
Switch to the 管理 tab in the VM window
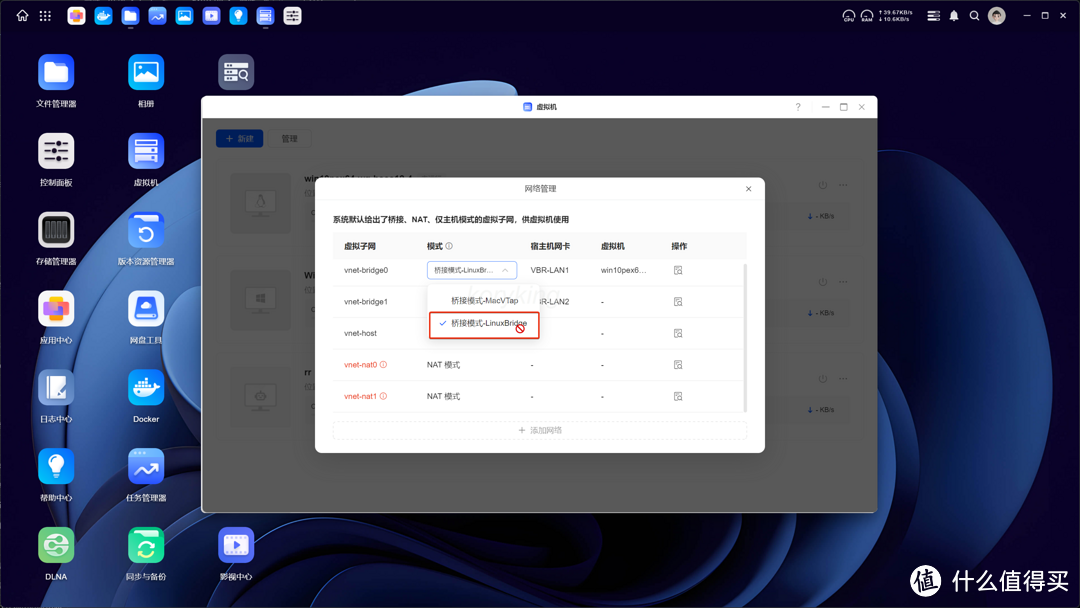[289, 138]
